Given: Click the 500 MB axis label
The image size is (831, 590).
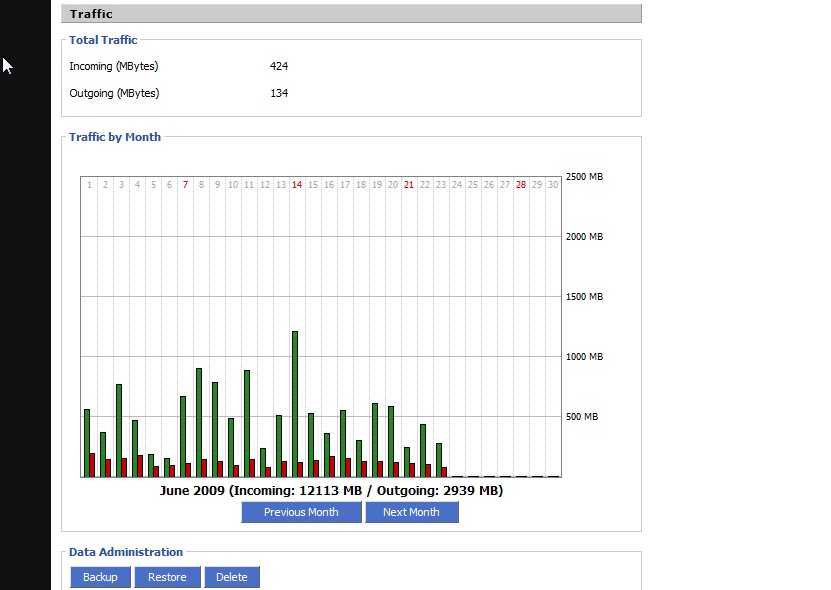Looking at the screenshot, I should 581,417.
